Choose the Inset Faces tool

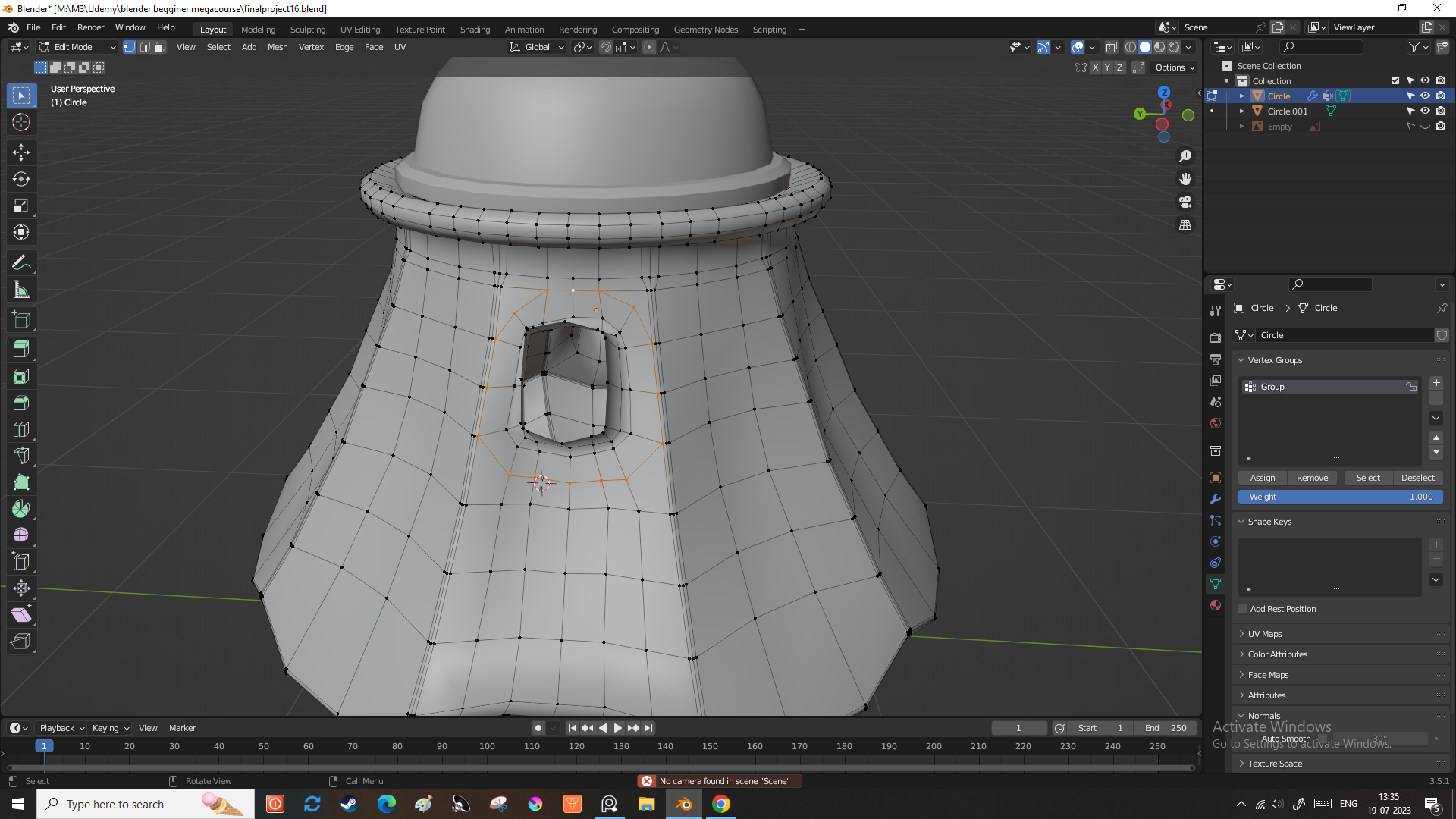tap(21, 376)
